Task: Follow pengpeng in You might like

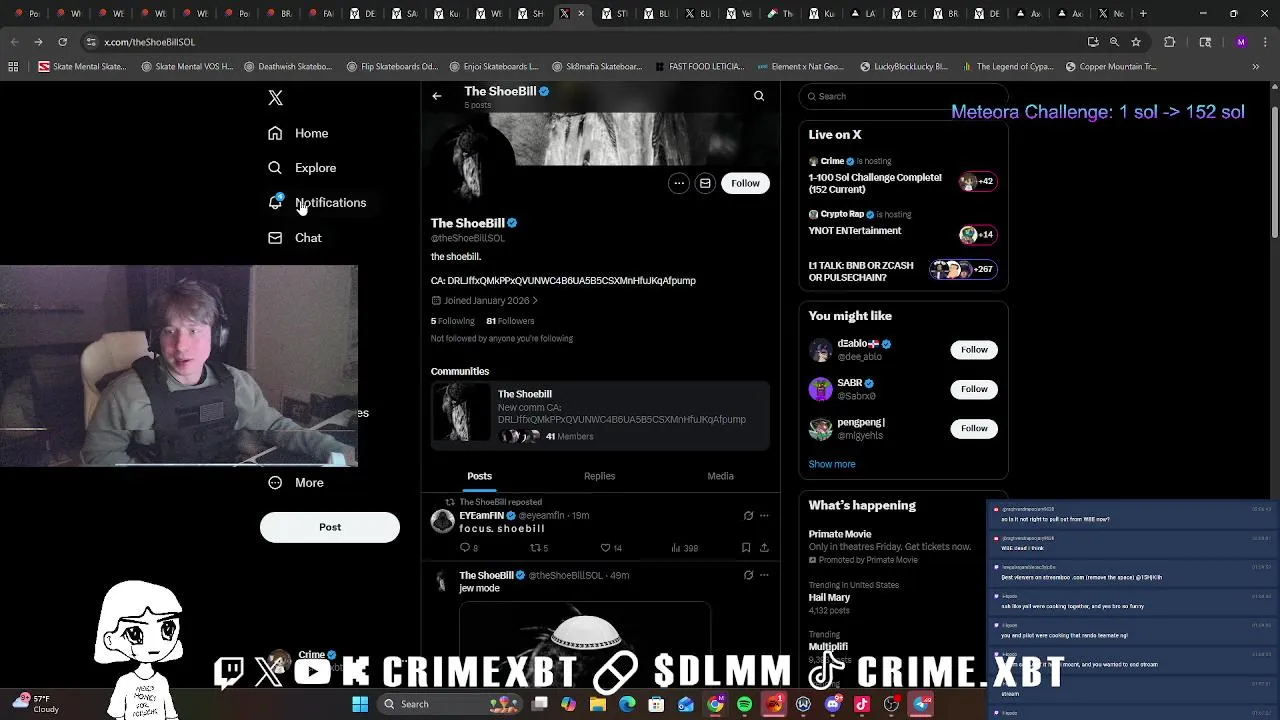Action: coord(974,428)
